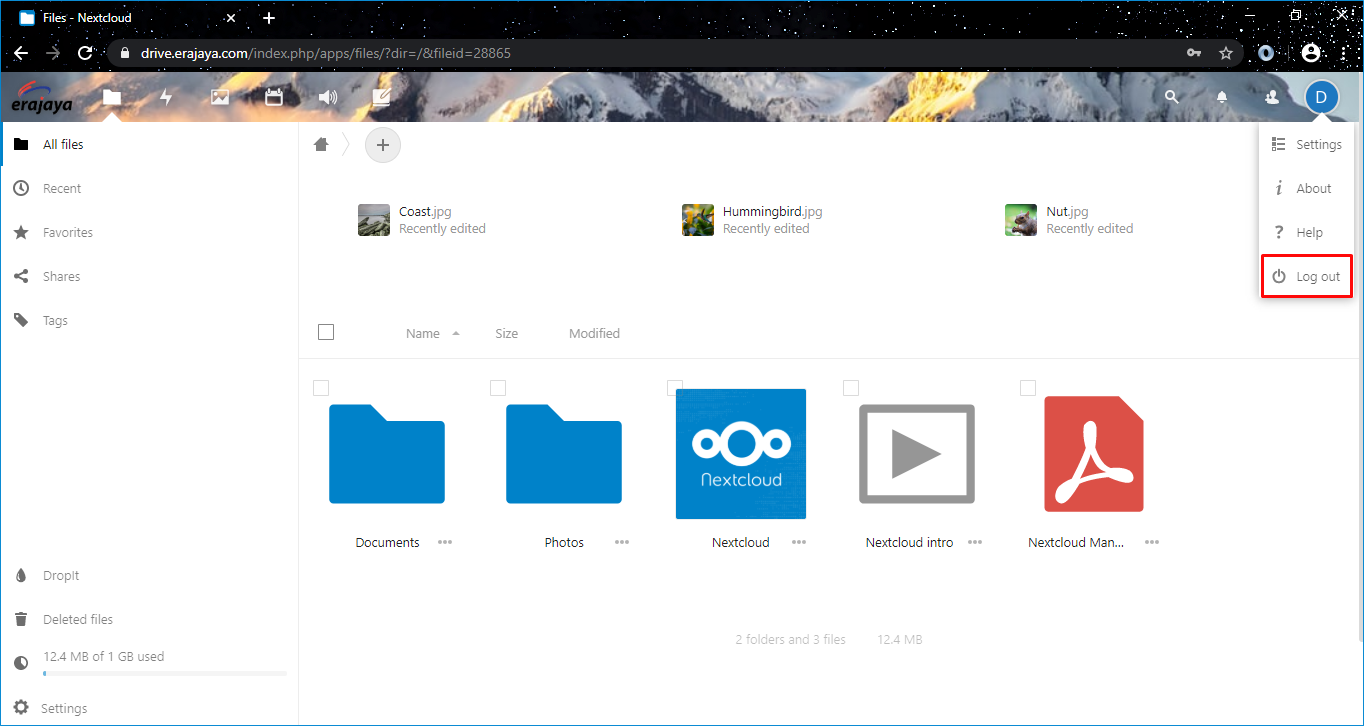This screenshot has width=1364, height=726.
Task: Click the Documents folder name
Action: pos(387,542)
